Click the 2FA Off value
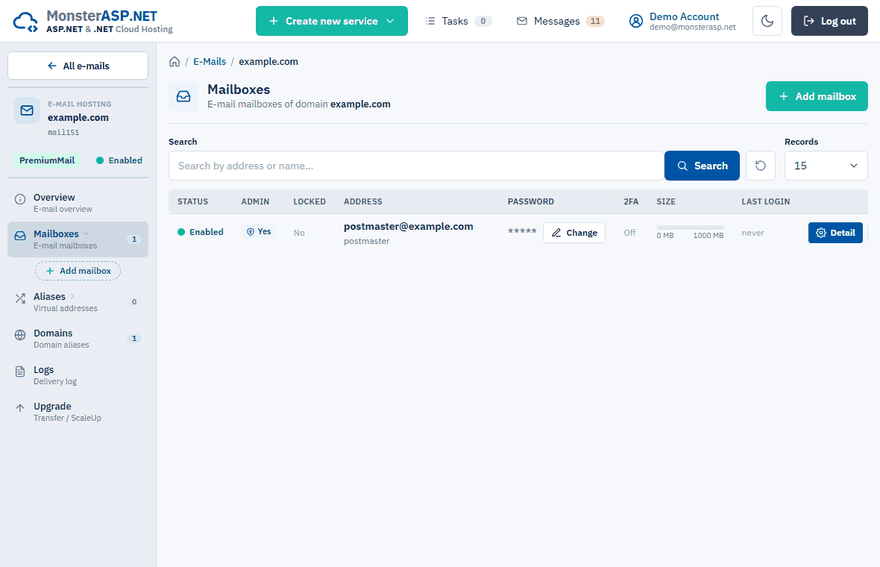Viewport: 880px width, 567px height. point(630,232)
